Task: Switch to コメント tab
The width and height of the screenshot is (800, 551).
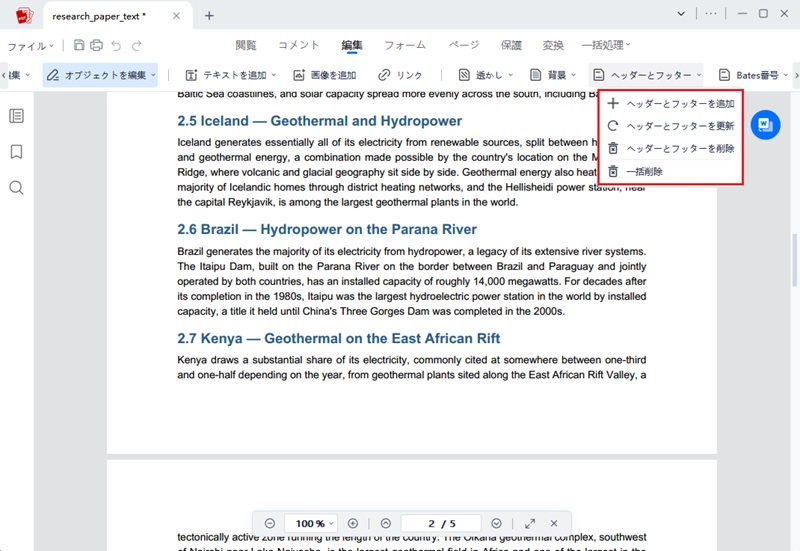Action: pos(298,45)
